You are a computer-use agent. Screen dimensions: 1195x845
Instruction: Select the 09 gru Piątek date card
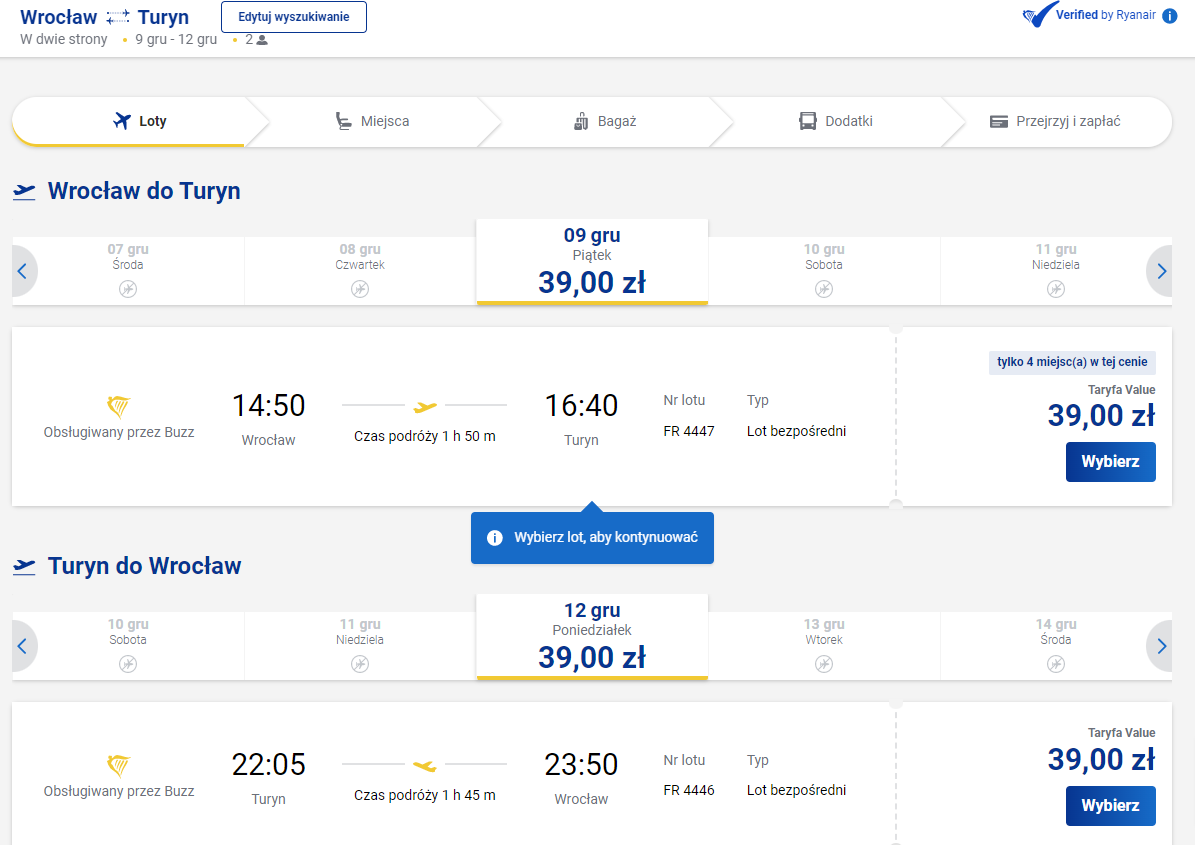(x=592, y=262)
